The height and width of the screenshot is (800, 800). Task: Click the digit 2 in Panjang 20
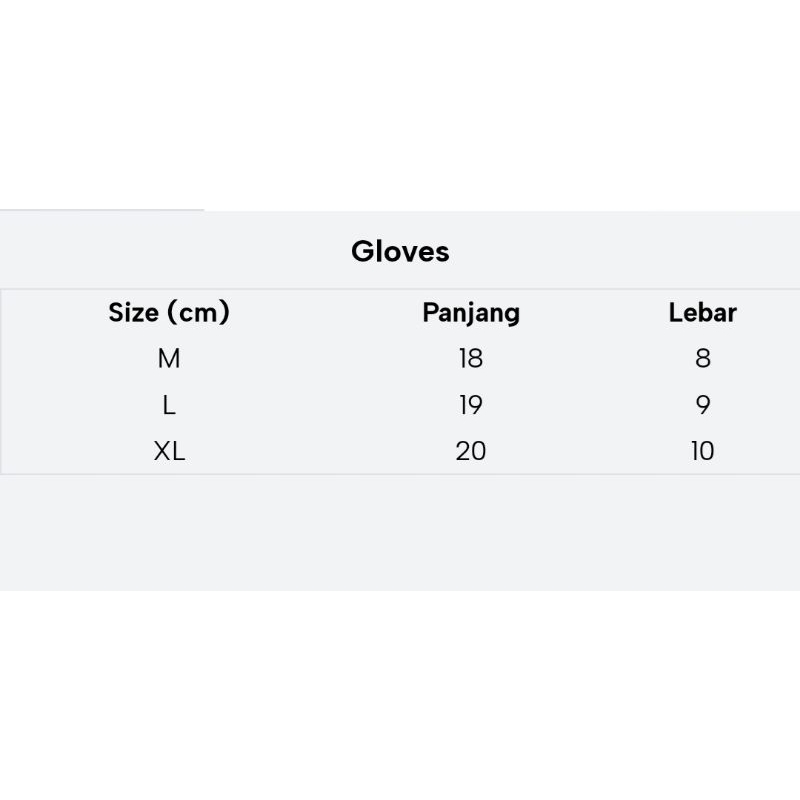463,451
